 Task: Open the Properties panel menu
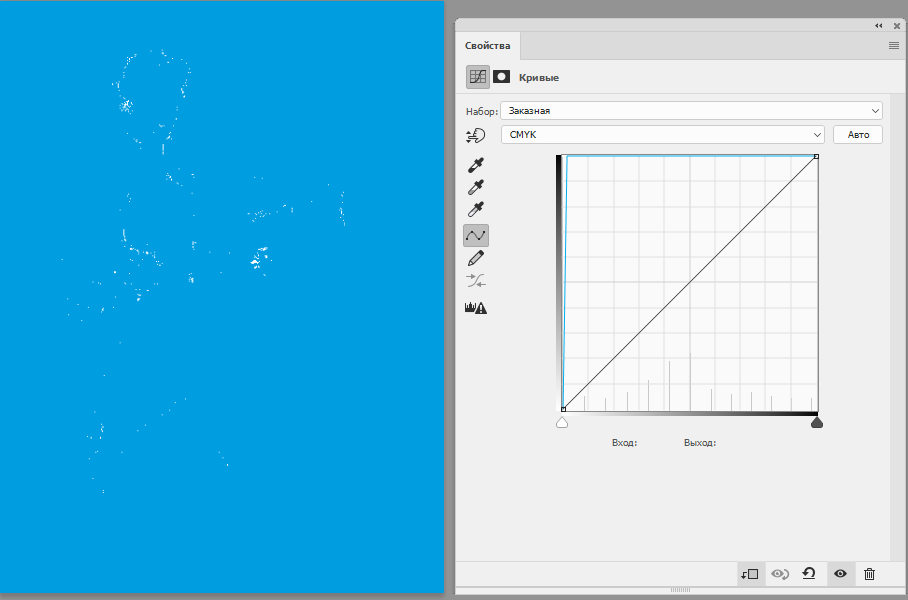tap(894, 46)
